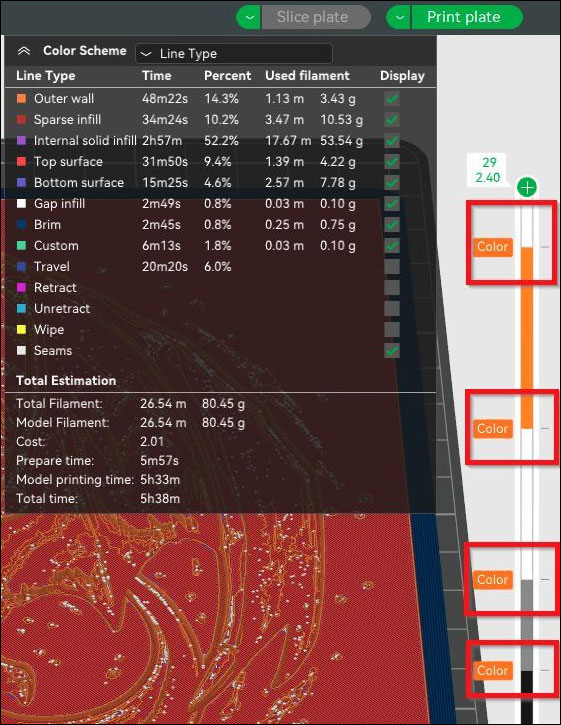
Task: Click the green plus icon on layer slider
Action: pyautogui.click(x=527, y=188)
